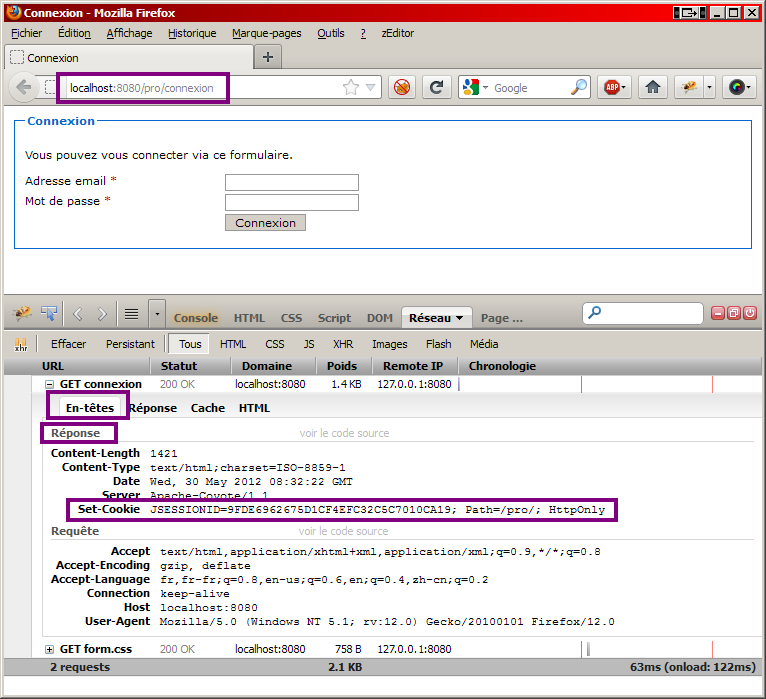This screenshot has width=766, height=699.
Task: Deactivate Firebug with the red power icon
Action: click(750, 313)
